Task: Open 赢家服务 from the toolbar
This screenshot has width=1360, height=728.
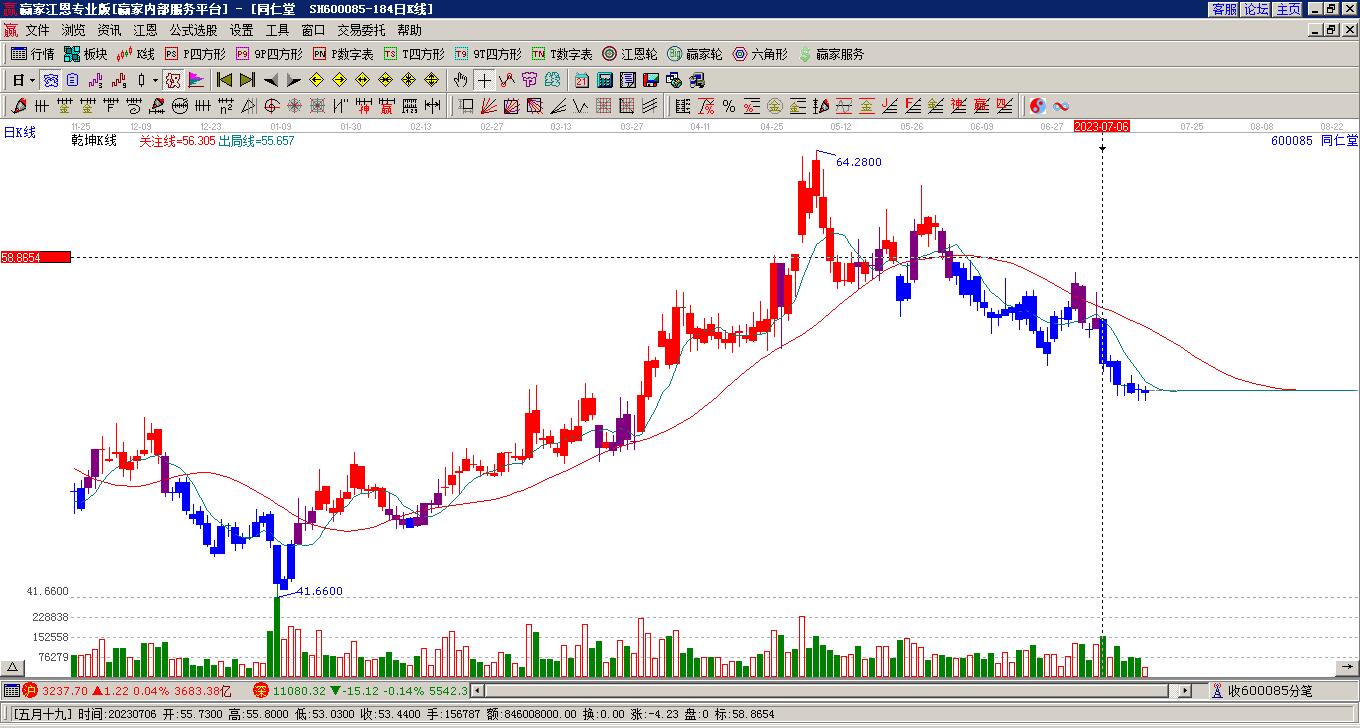Action: tap(831, 54)
